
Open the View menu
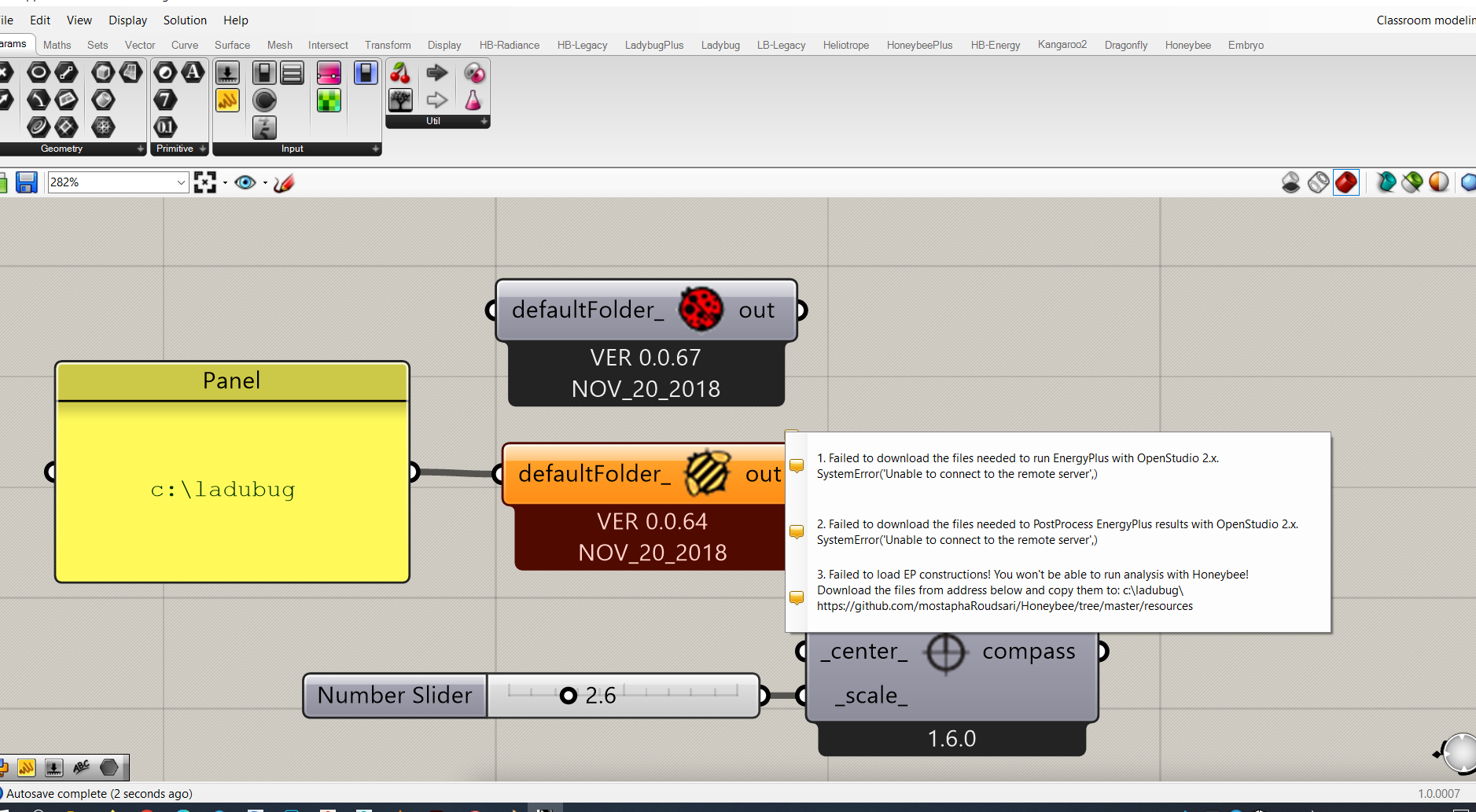point(79,20)
